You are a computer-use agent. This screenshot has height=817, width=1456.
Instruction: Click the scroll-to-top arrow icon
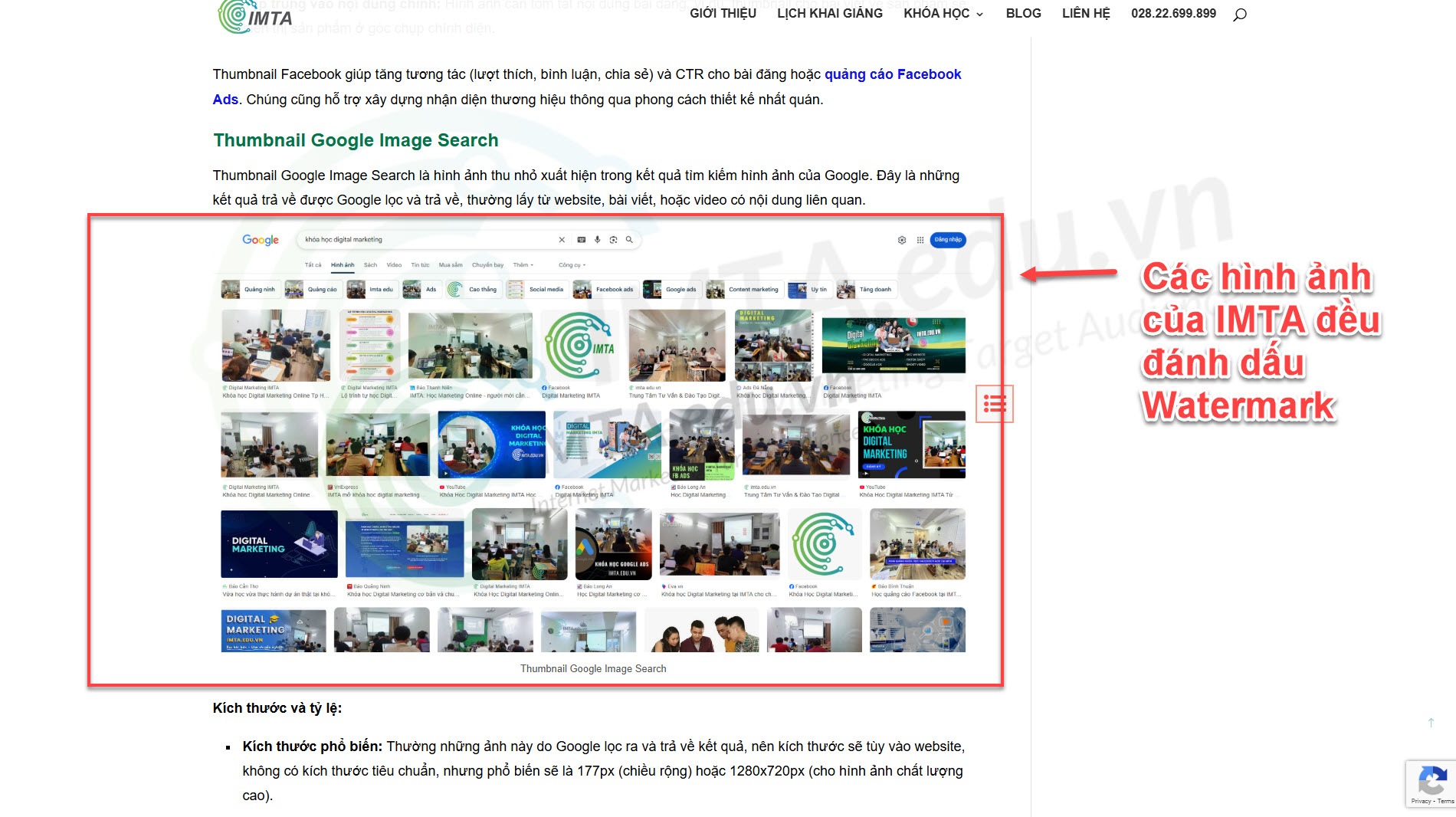(1431, 723)
